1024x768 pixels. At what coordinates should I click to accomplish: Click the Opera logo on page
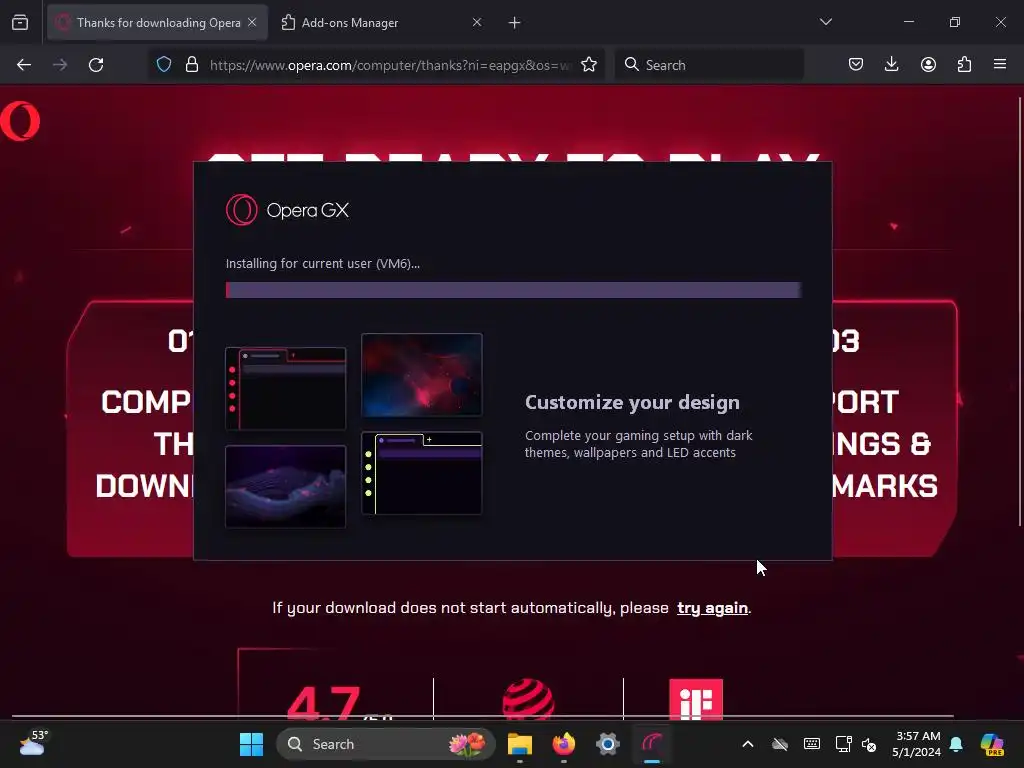pyautogui.click(x=20, y=121)
